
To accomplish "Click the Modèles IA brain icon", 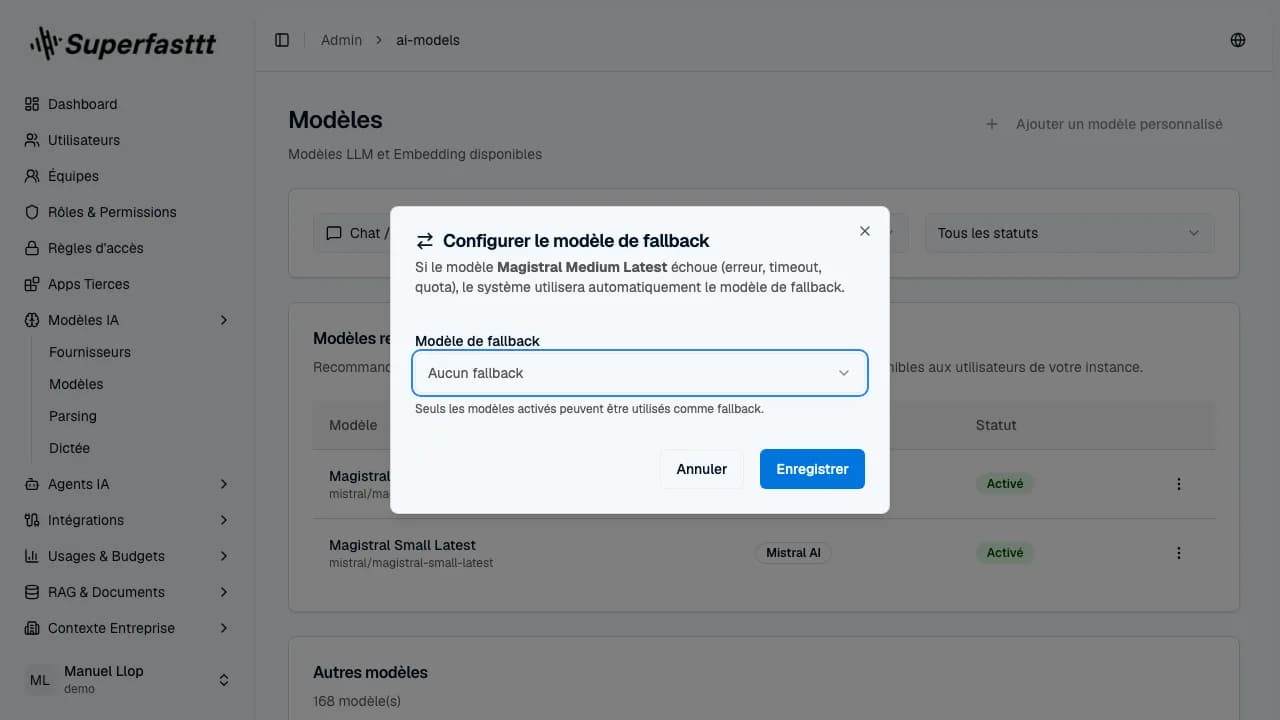I will pos(32,320).
